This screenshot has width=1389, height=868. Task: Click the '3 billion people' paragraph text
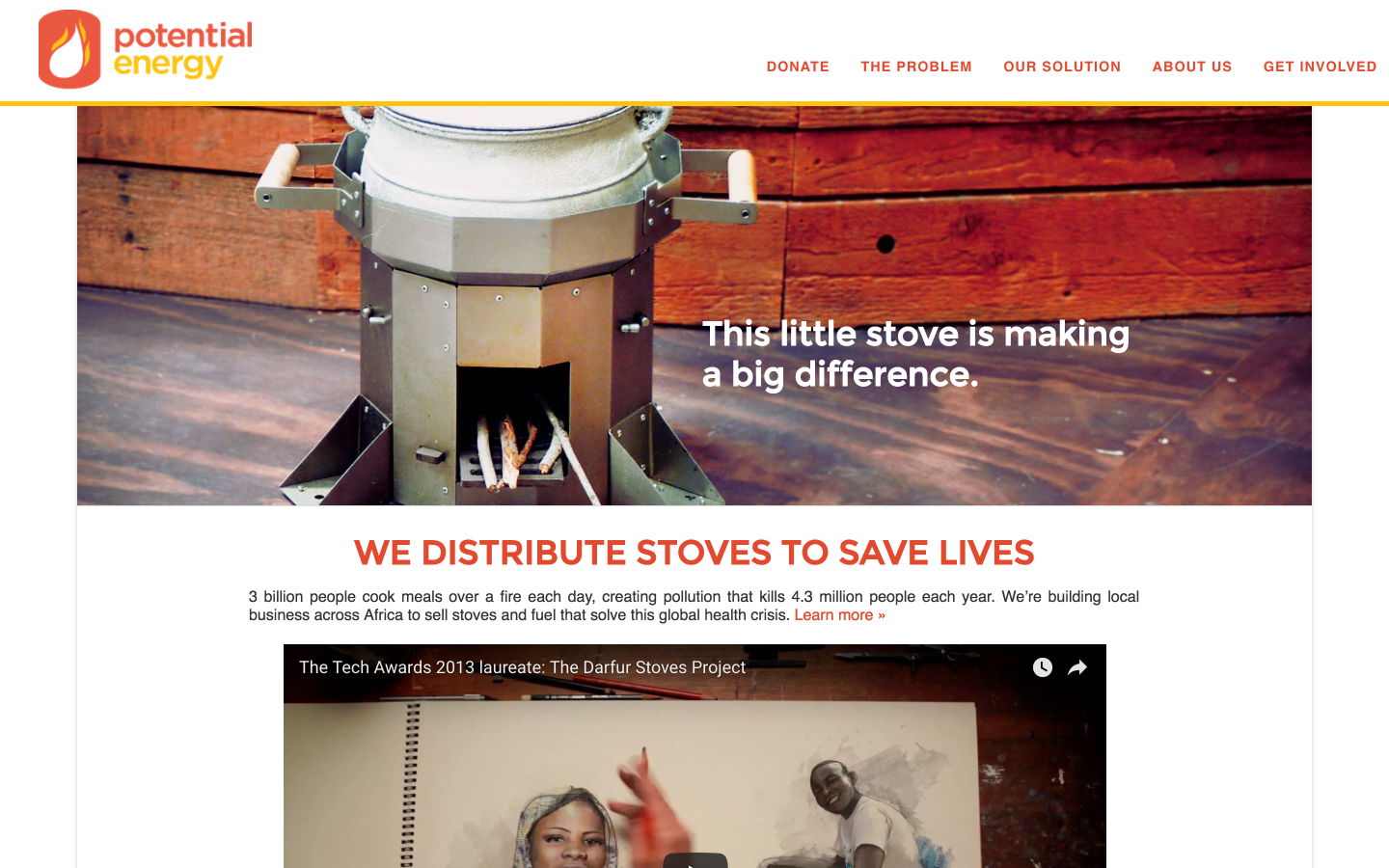click(x=694, y=606)
